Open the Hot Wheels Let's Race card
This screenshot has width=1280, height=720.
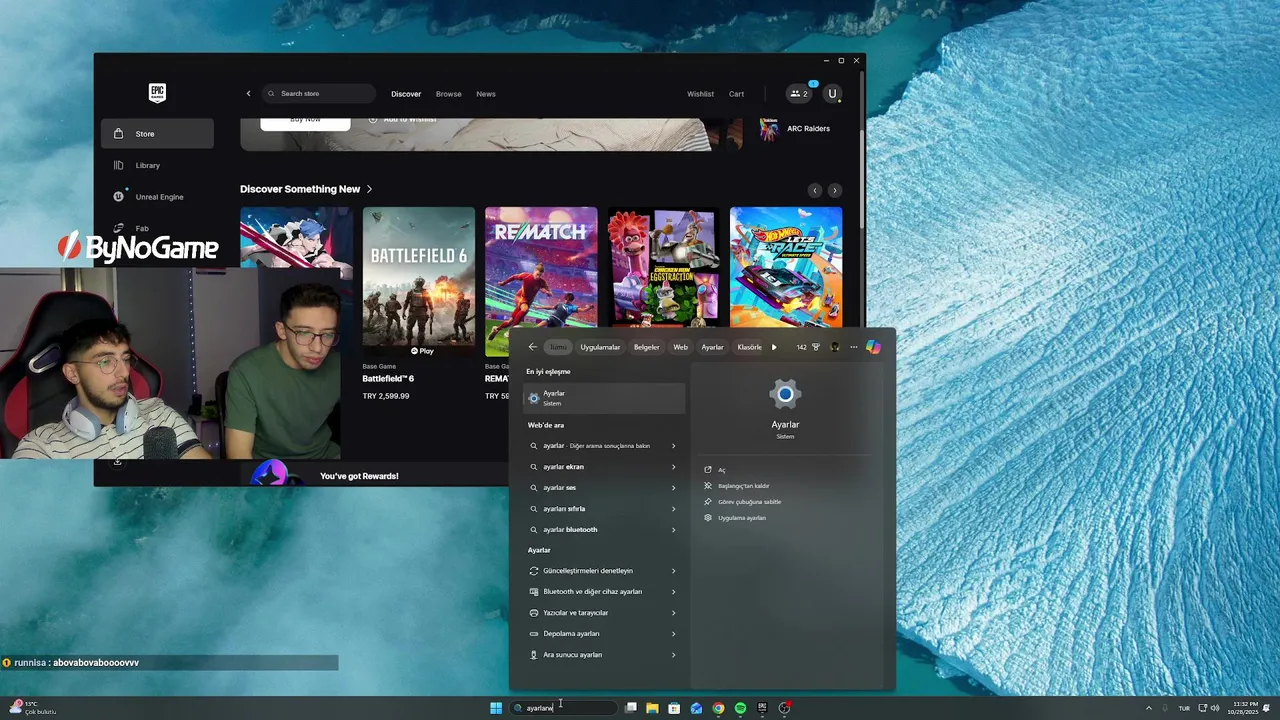click(x=786, y=267)
